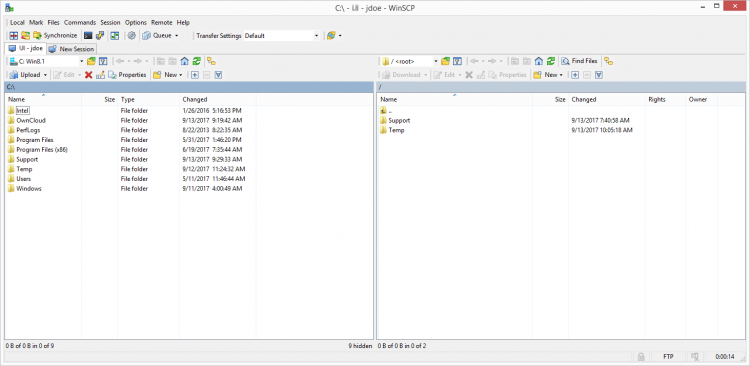The width and height of the screenshot is (750, 366).
Task: Open the Options menu
Action: [136, 22]
